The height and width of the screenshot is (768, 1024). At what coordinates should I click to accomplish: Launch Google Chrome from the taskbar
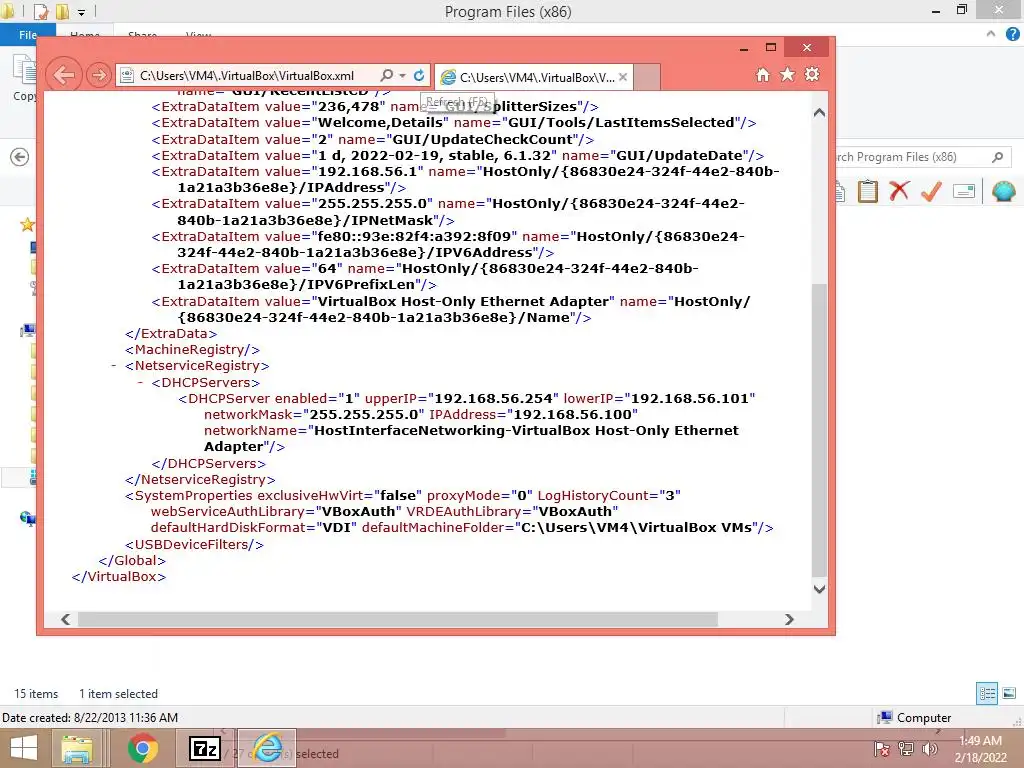coord(142,748)
